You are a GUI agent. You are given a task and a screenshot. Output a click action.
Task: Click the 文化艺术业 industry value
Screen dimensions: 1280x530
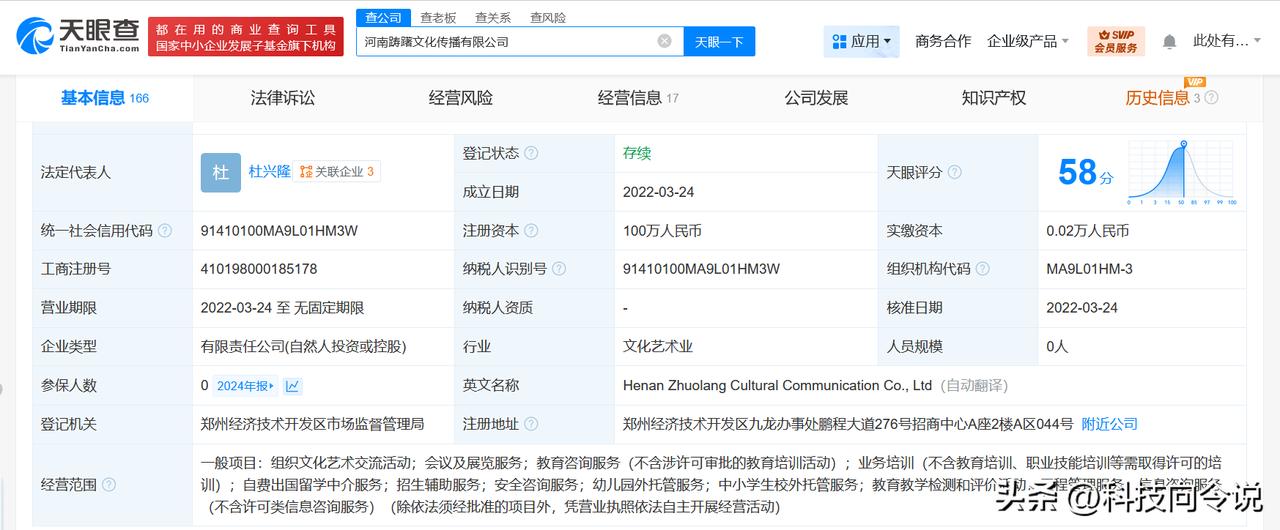[x=658, y=346]
